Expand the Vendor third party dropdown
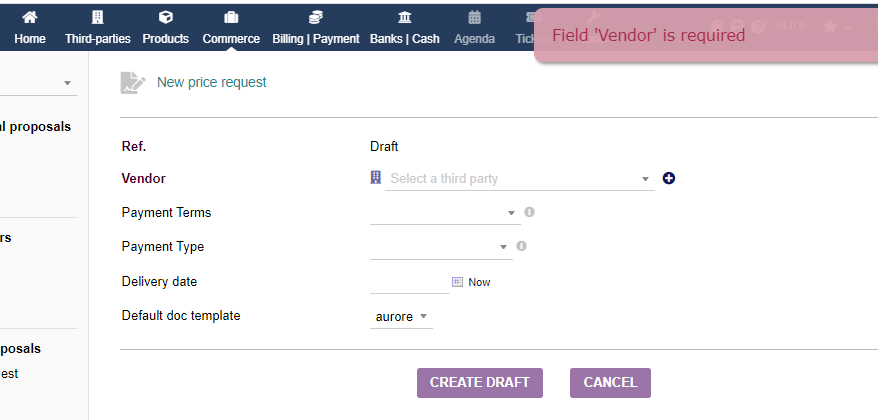Screen dimensions: 878x420 520,179
